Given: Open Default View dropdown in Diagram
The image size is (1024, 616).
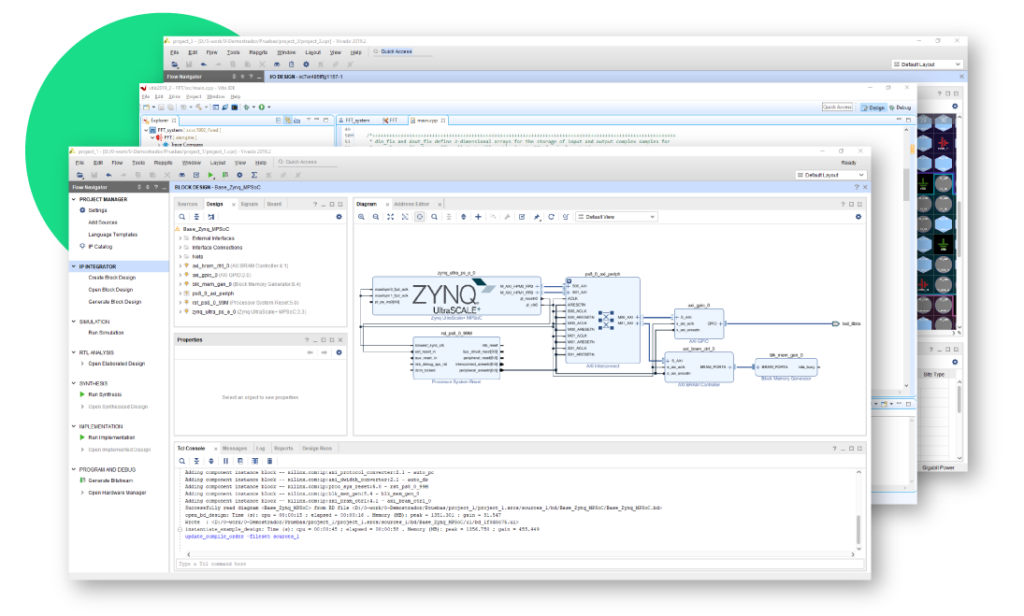Looking at the screenshot, I should coord(616,217).
